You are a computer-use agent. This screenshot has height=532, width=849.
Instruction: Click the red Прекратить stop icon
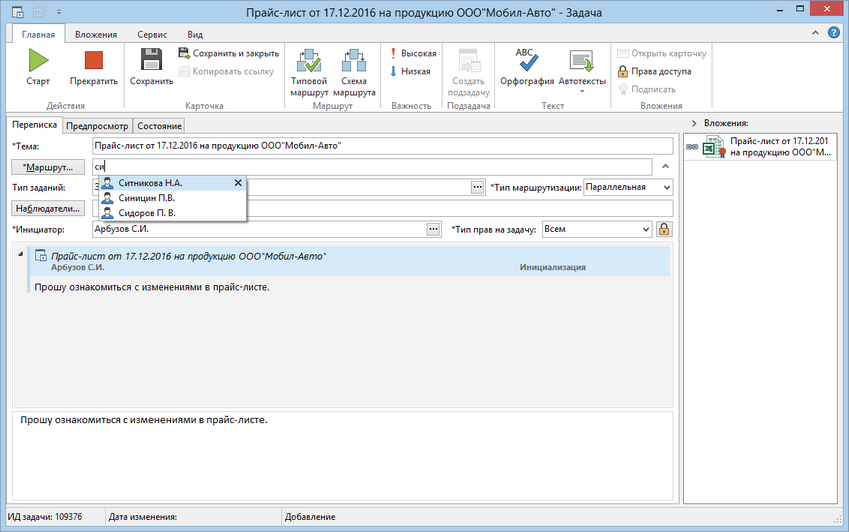click(94, 66)
